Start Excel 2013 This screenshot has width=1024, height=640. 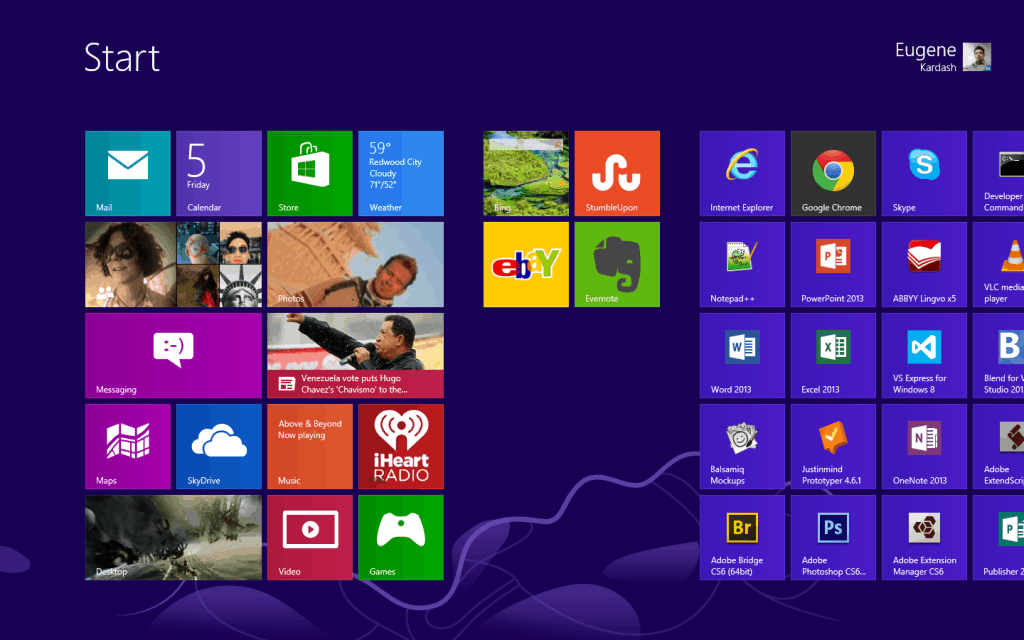[832, 355]
